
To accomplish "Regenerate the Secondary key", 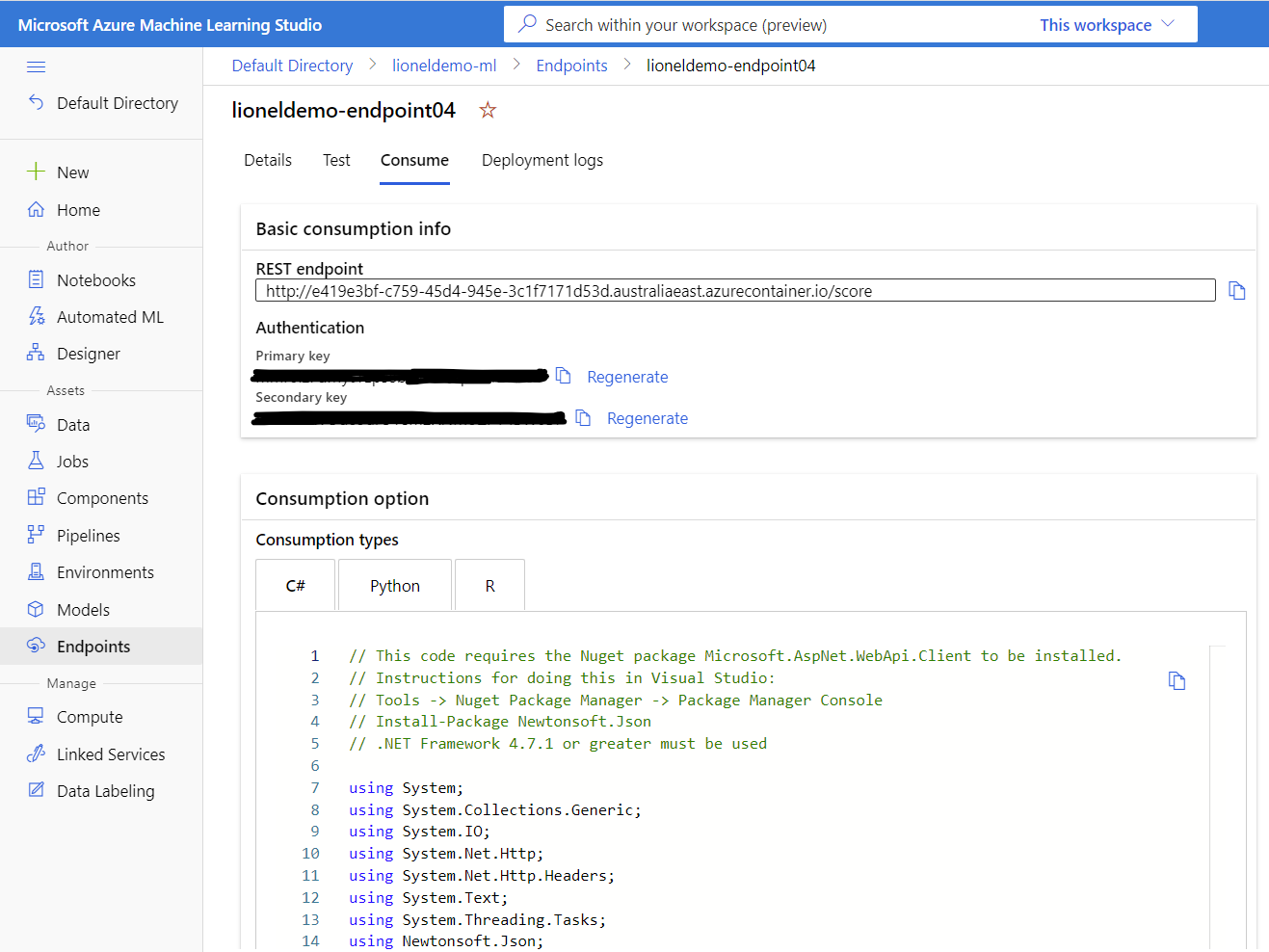I will point(648,418).
